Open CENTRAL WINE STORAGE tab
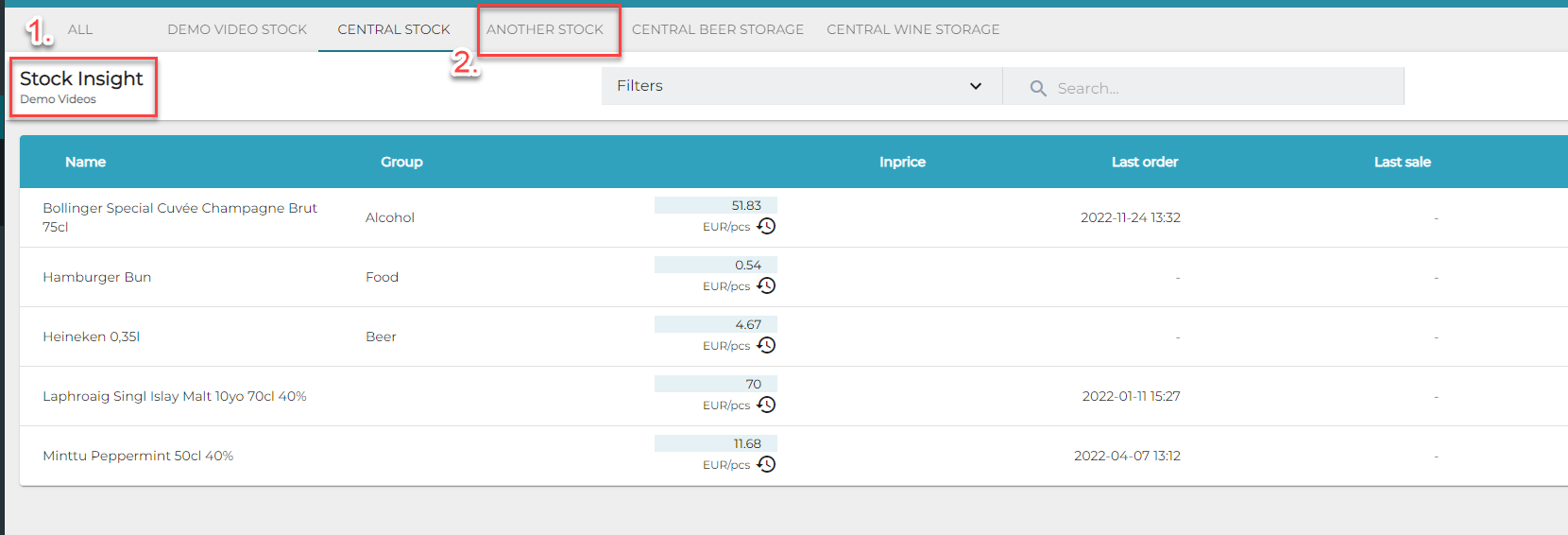 (912, 29)
